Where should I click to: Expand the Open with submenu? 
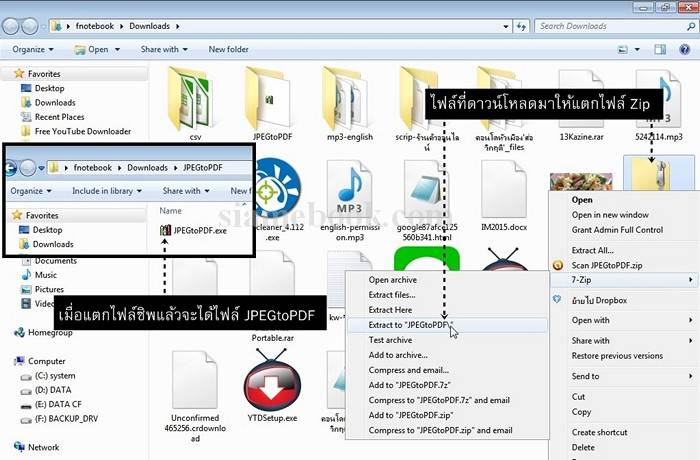pyautogui.click(x=624, y=320)
